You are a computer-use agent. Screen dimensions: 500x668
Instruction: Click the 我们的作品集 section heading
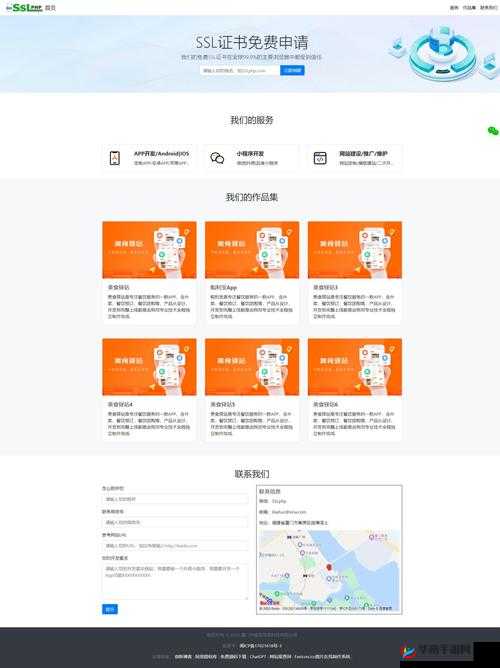[251, 197]
